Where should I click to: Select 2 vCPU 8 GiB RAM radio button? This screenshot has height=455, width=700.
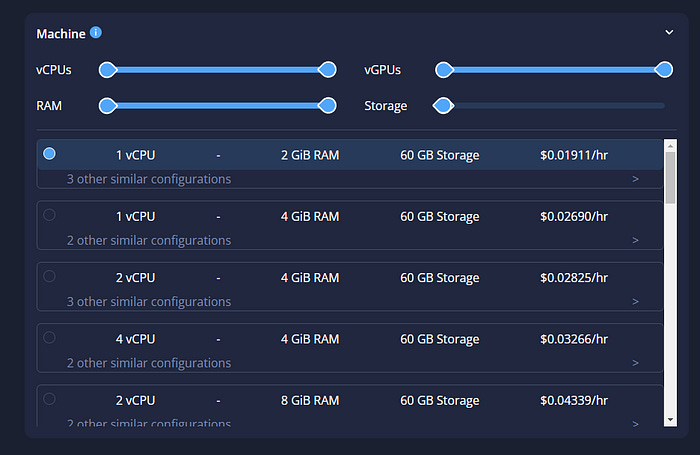pyautogui.click(x=50, y=398)
